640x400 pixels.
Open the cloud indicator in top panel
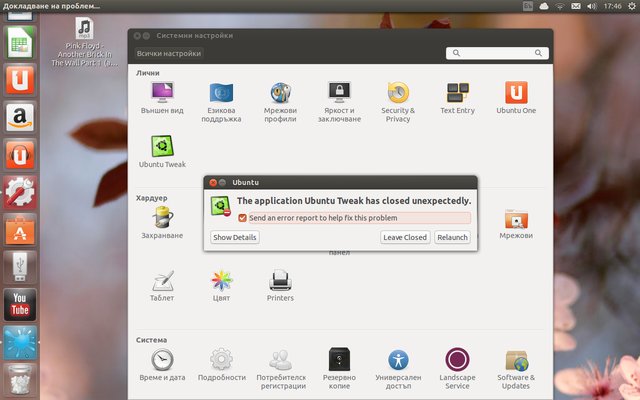click(x=544, y=6)
